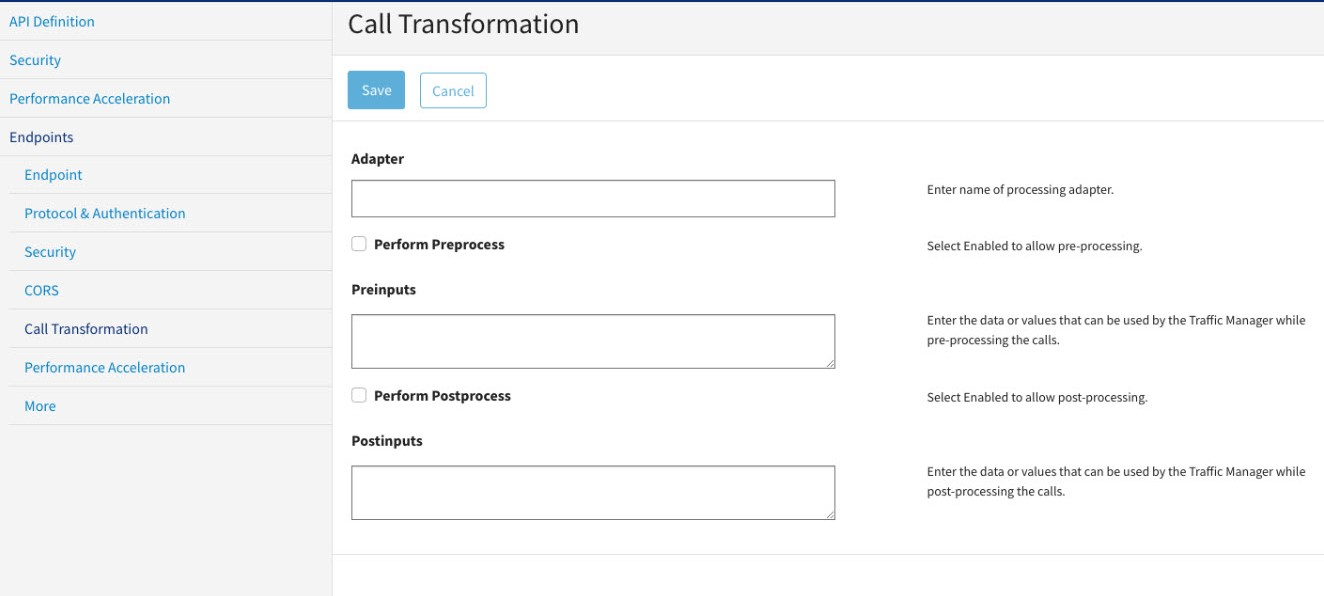
Task: Open Protocol & Authentication settings
Action: tap(105, 213)
